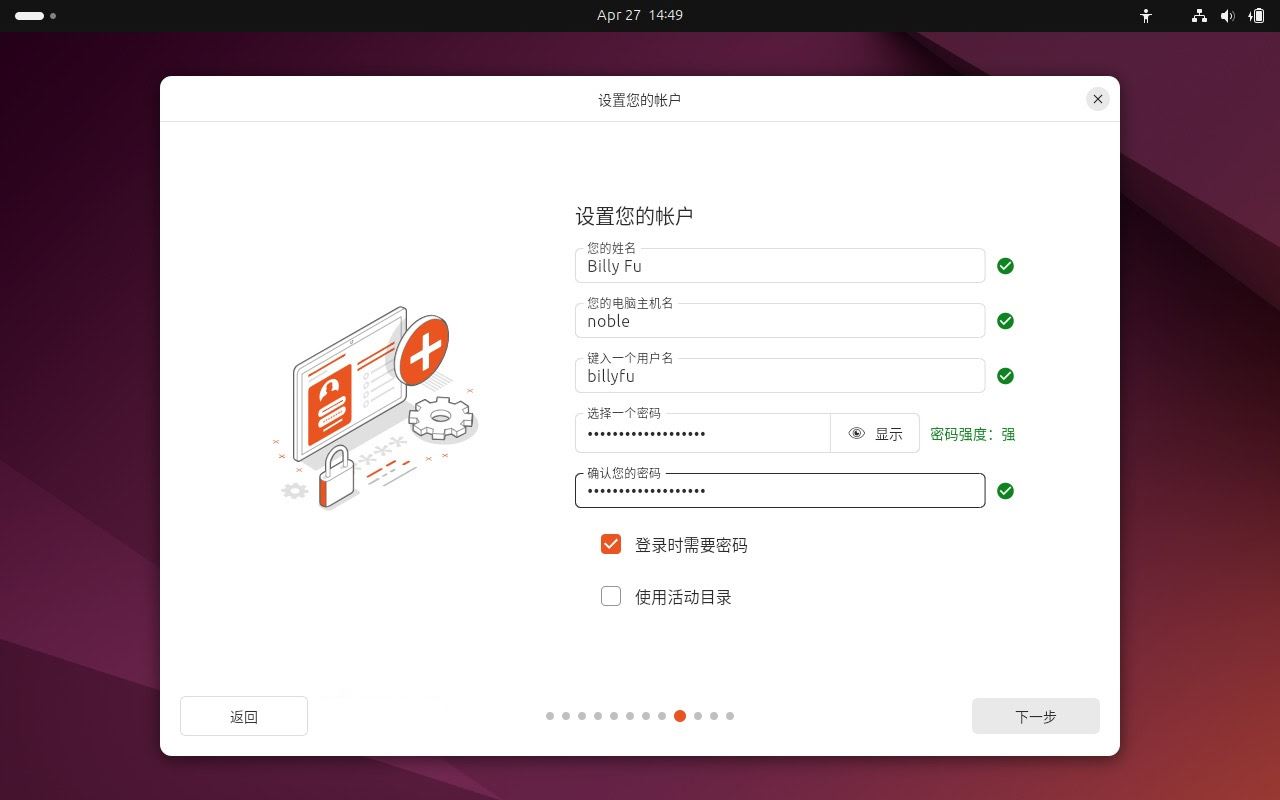
Task: Click the green checkmark beside the Billy Fu field
Action: click(1005, 266)
